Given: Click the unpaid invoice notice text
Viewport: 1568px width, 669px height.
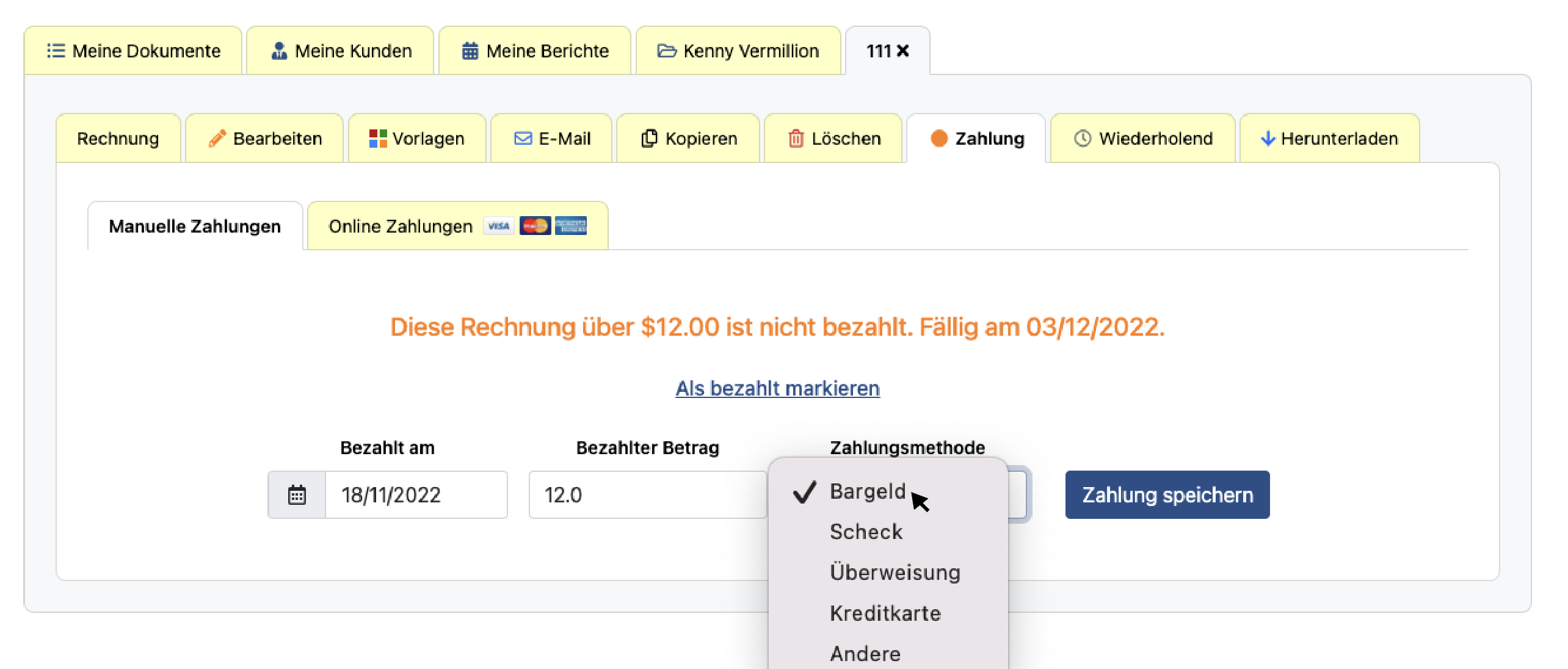Looking at the screenshot, I should (777, 327).
